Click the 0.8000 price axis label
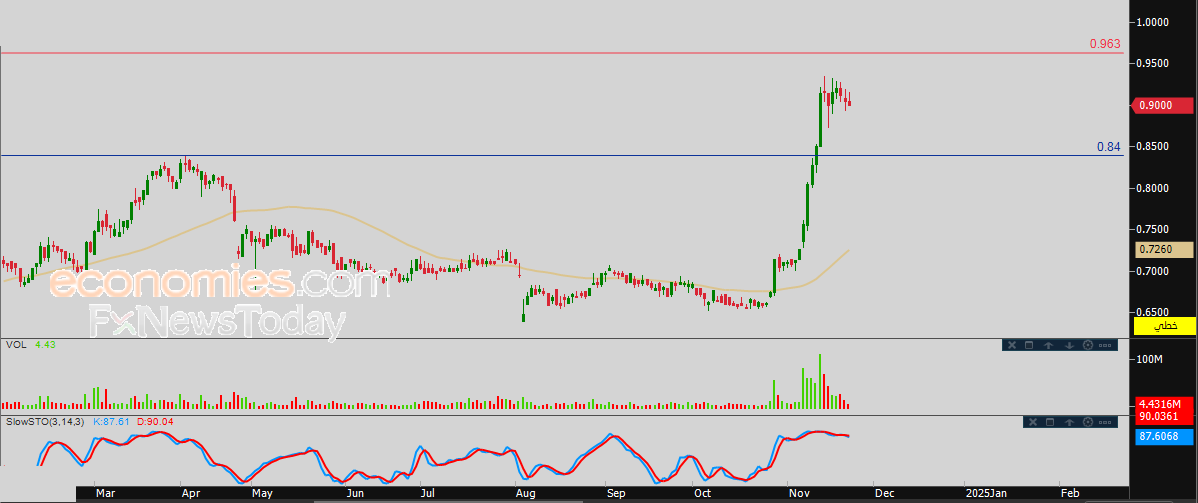 pos(1154,188)
